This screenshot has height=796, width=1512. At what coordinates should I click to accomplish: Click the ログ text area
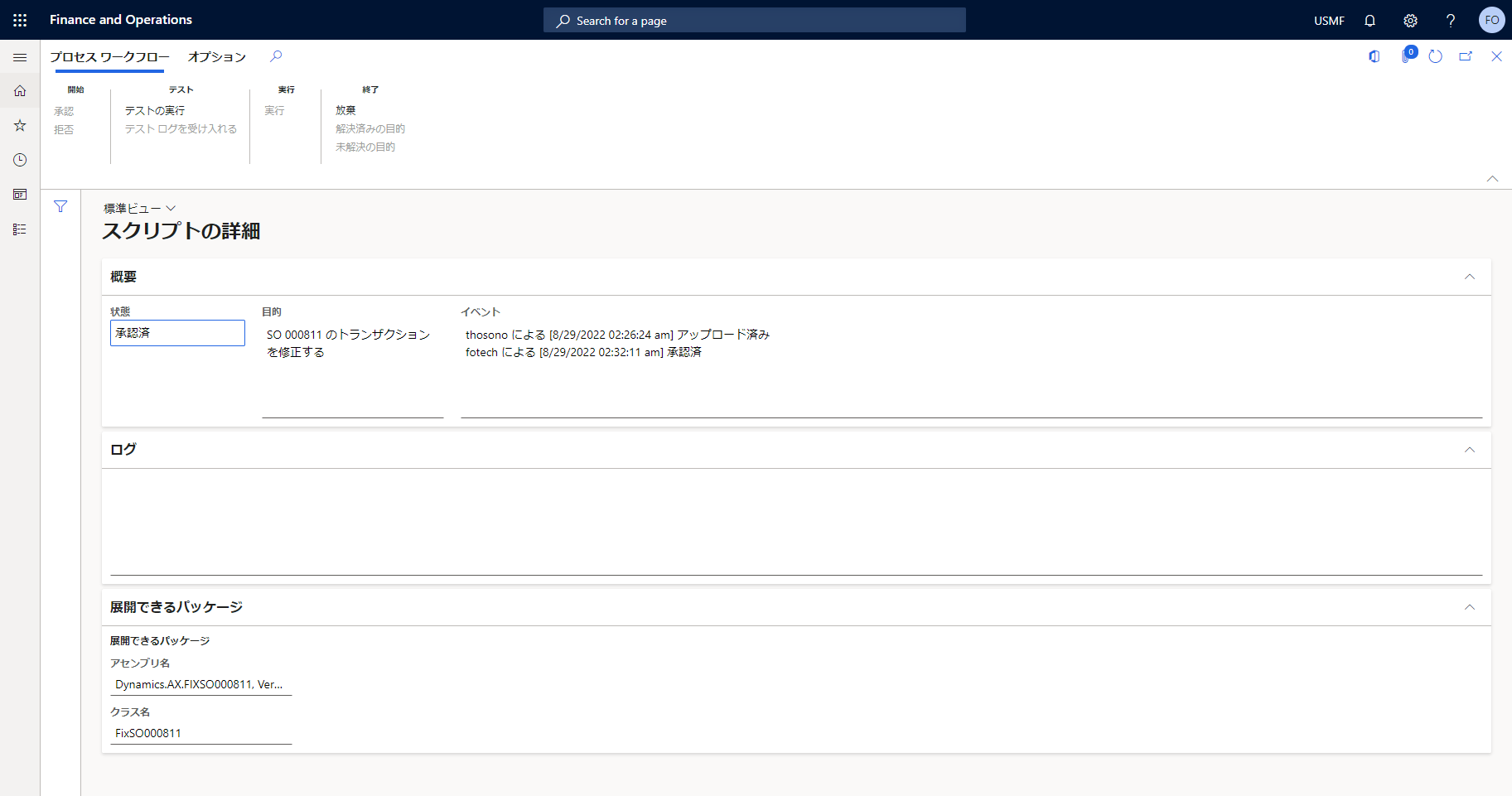coord(796,526)
